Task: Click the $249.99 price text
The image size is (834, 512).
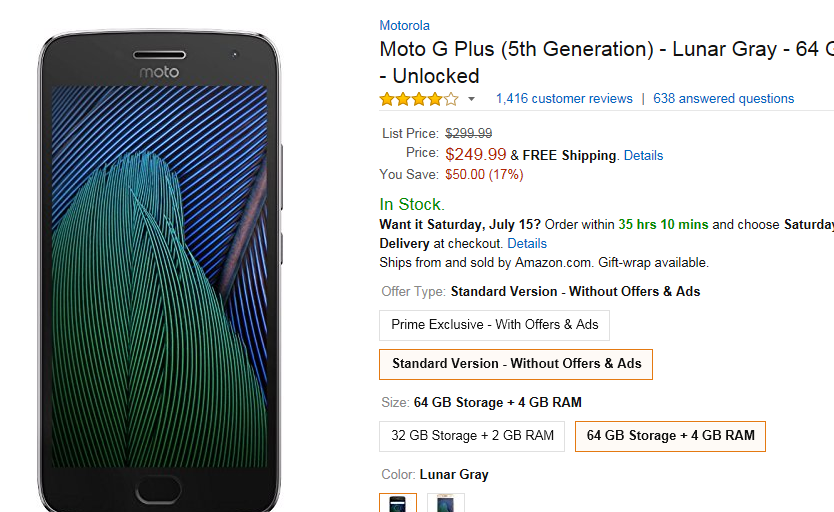Action: coord(476,154)
